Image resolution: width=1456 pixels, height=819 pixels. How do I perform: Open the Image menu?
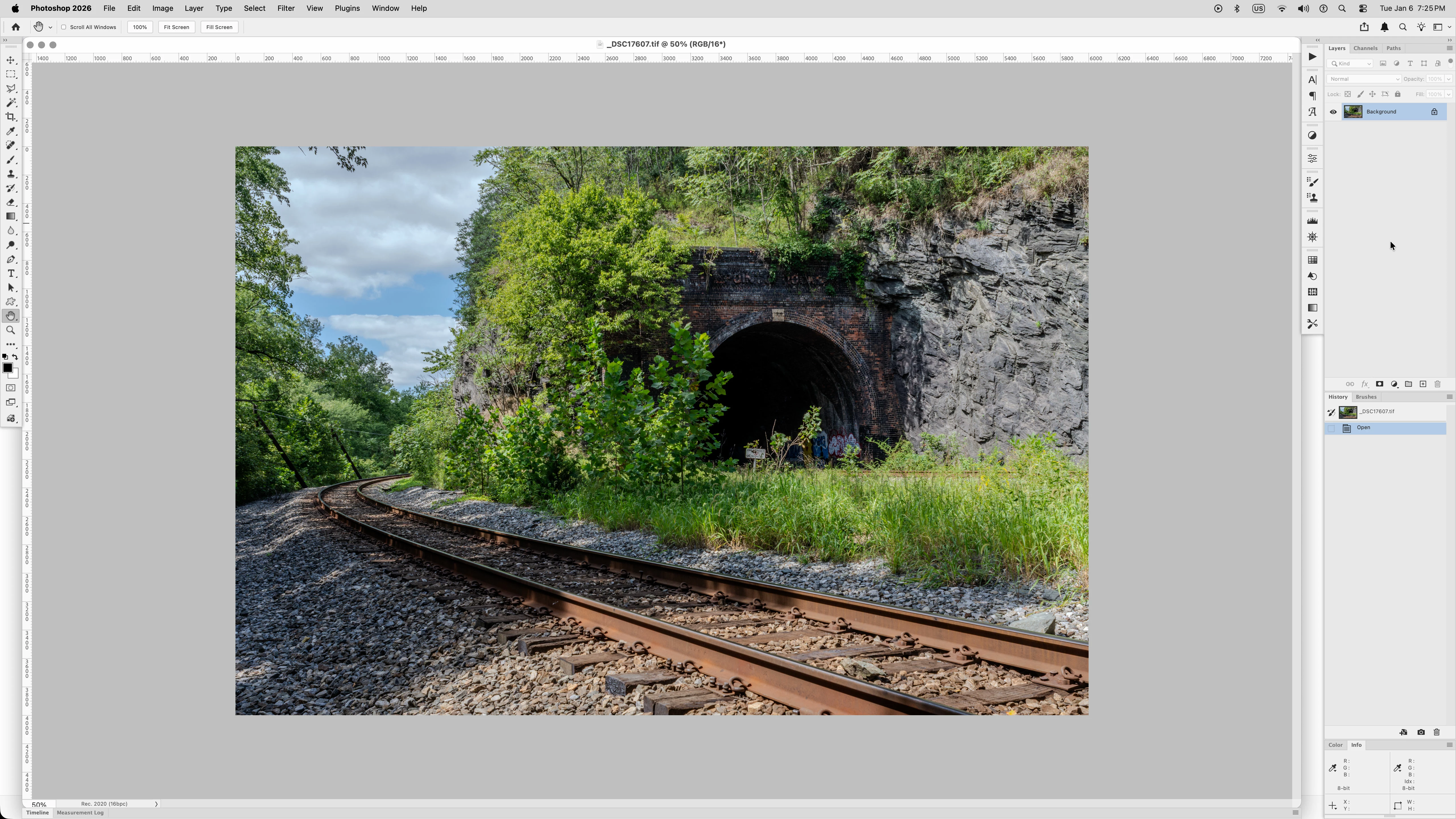[163, 9]
